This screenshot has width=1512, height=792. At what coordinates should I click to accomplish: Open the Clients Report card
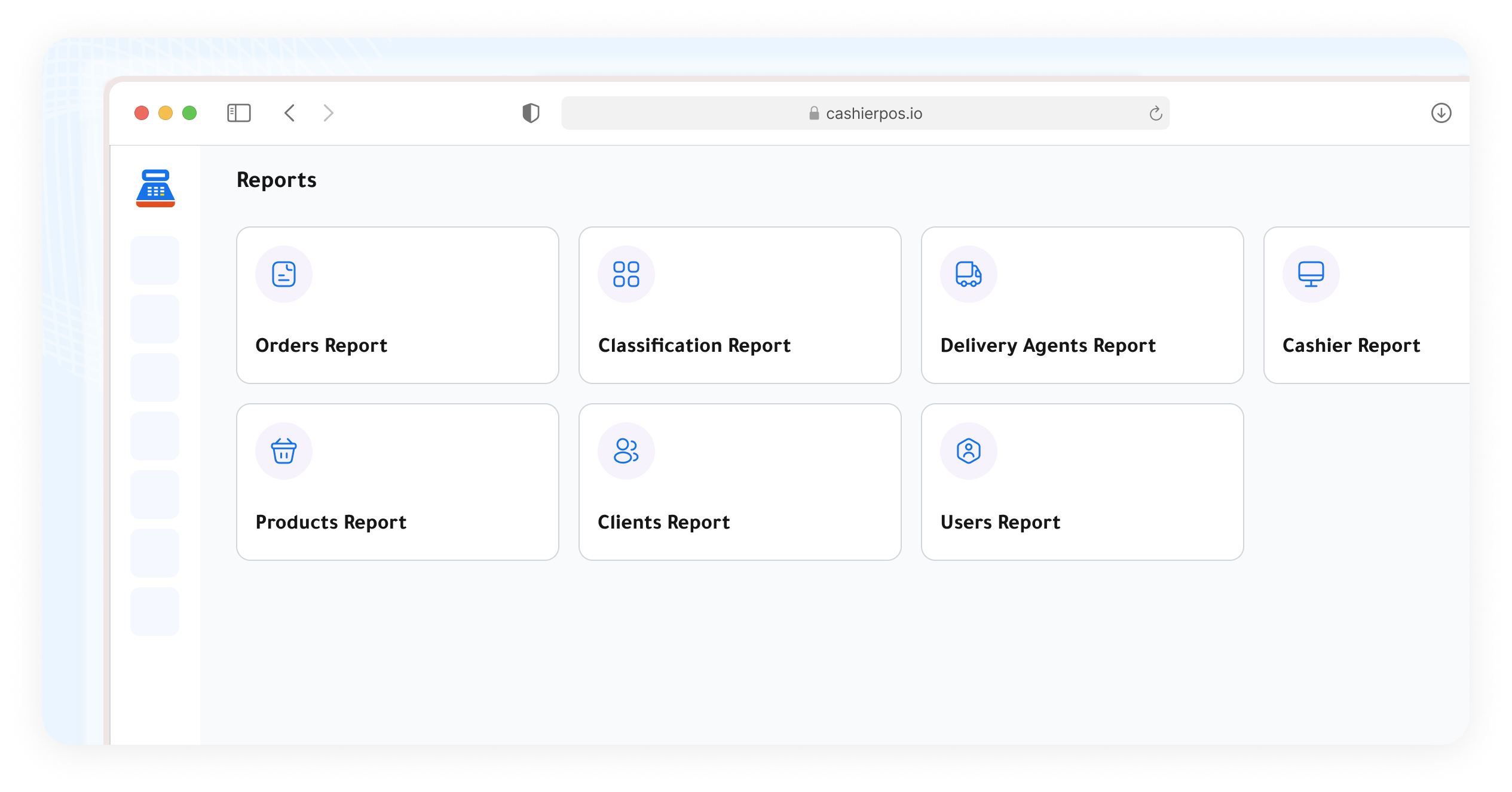pos(740,482)
